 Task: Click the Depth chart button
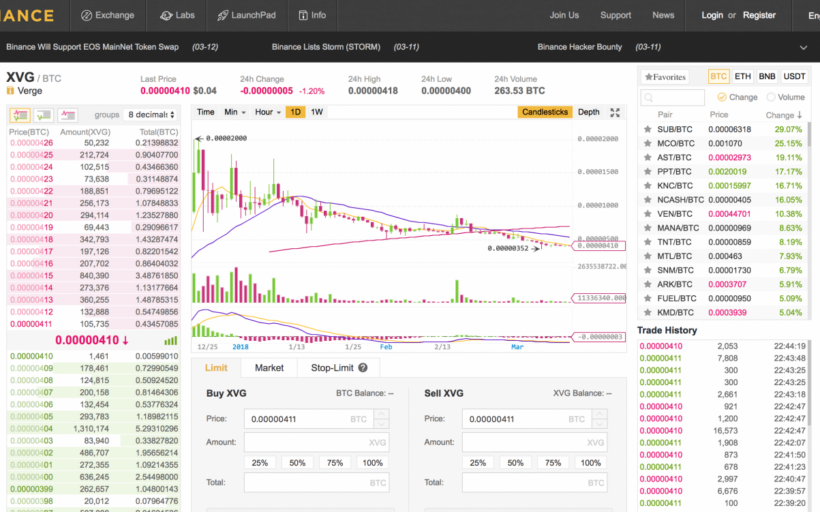[x=589, y=113]
